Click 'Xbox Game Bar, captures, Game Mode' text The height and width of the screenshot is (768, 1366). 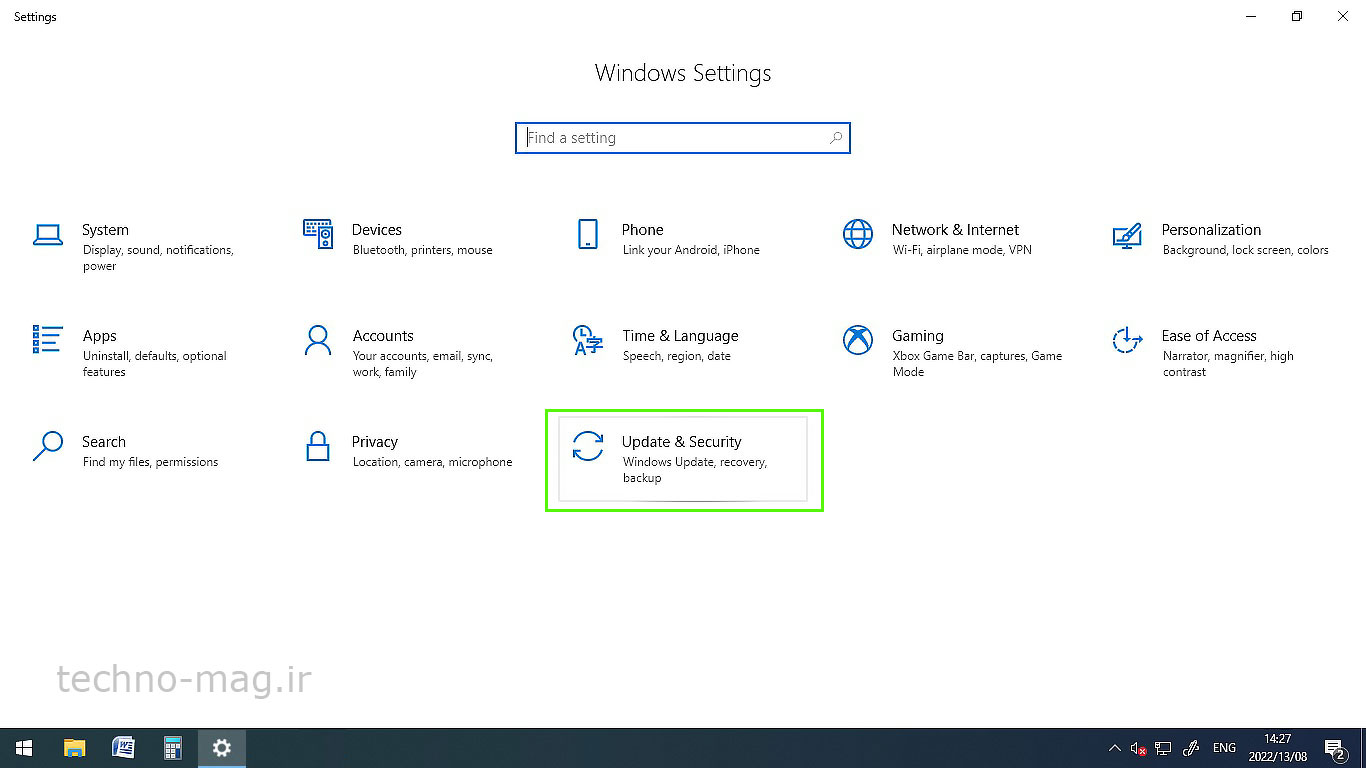coord(978,364)
